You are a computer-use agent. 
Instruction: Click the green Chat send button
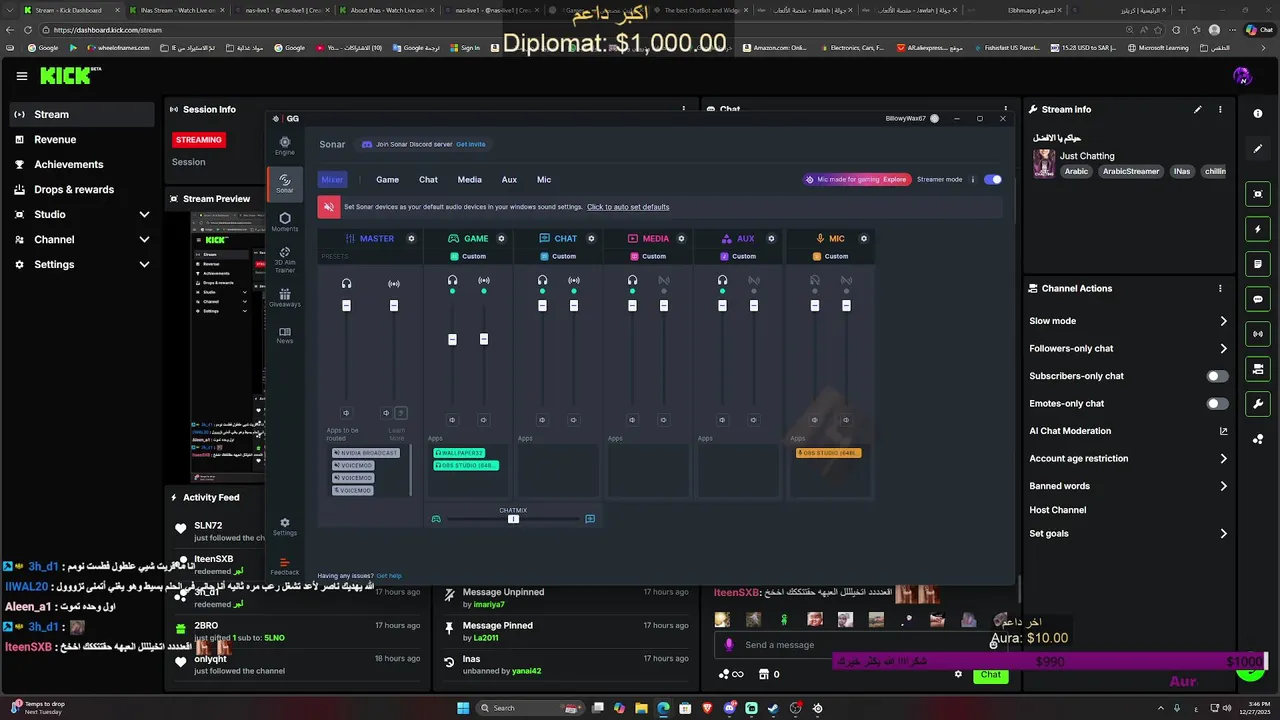click(x=990, y=674)
